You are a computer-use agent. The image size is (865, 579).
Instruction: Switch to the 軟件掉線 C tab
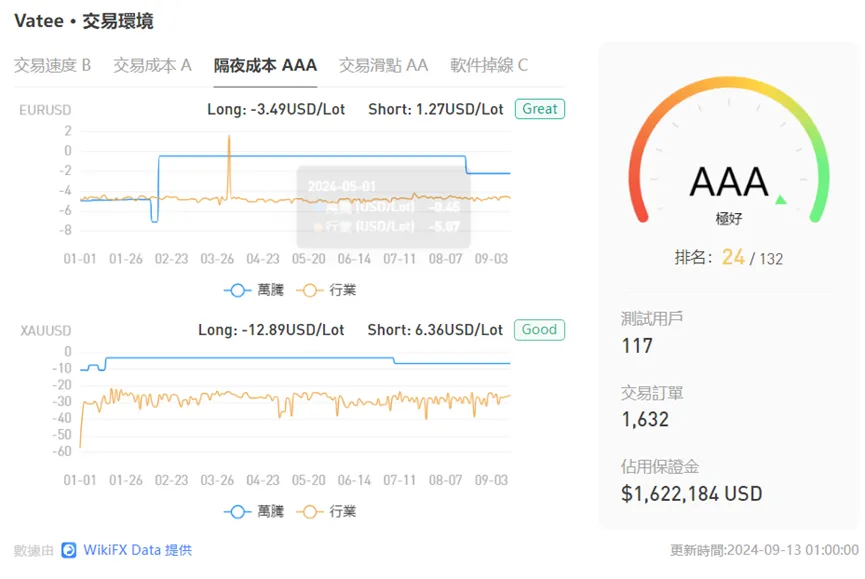pyautogui.click(x=489, y=66)
